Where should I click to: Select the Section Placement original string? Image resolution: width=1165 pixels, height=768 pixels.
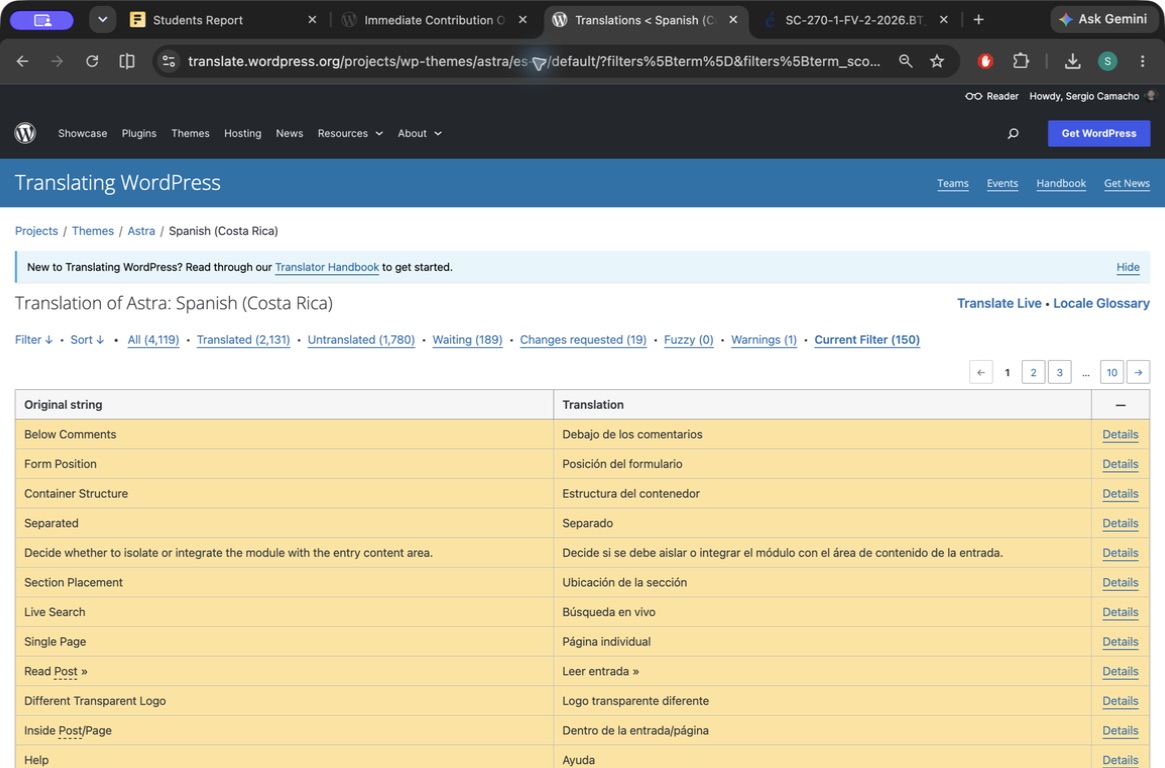(74, 582)
